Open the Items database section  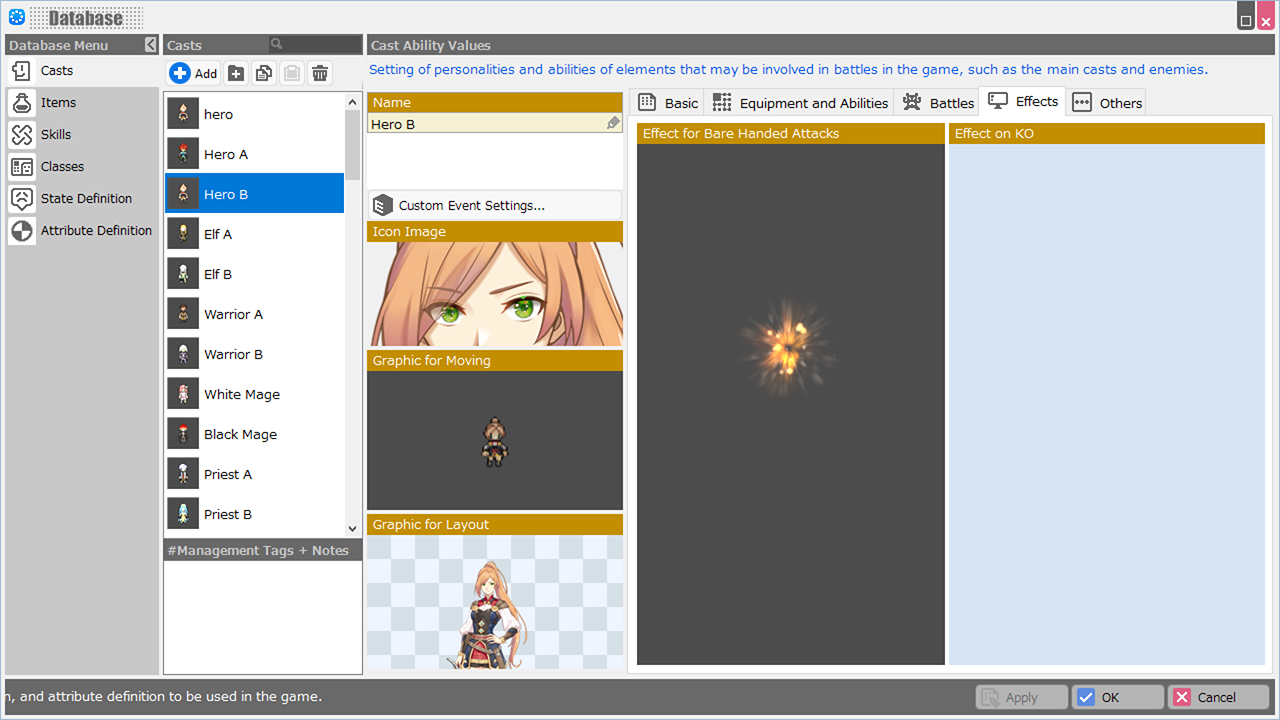[58, 103]
